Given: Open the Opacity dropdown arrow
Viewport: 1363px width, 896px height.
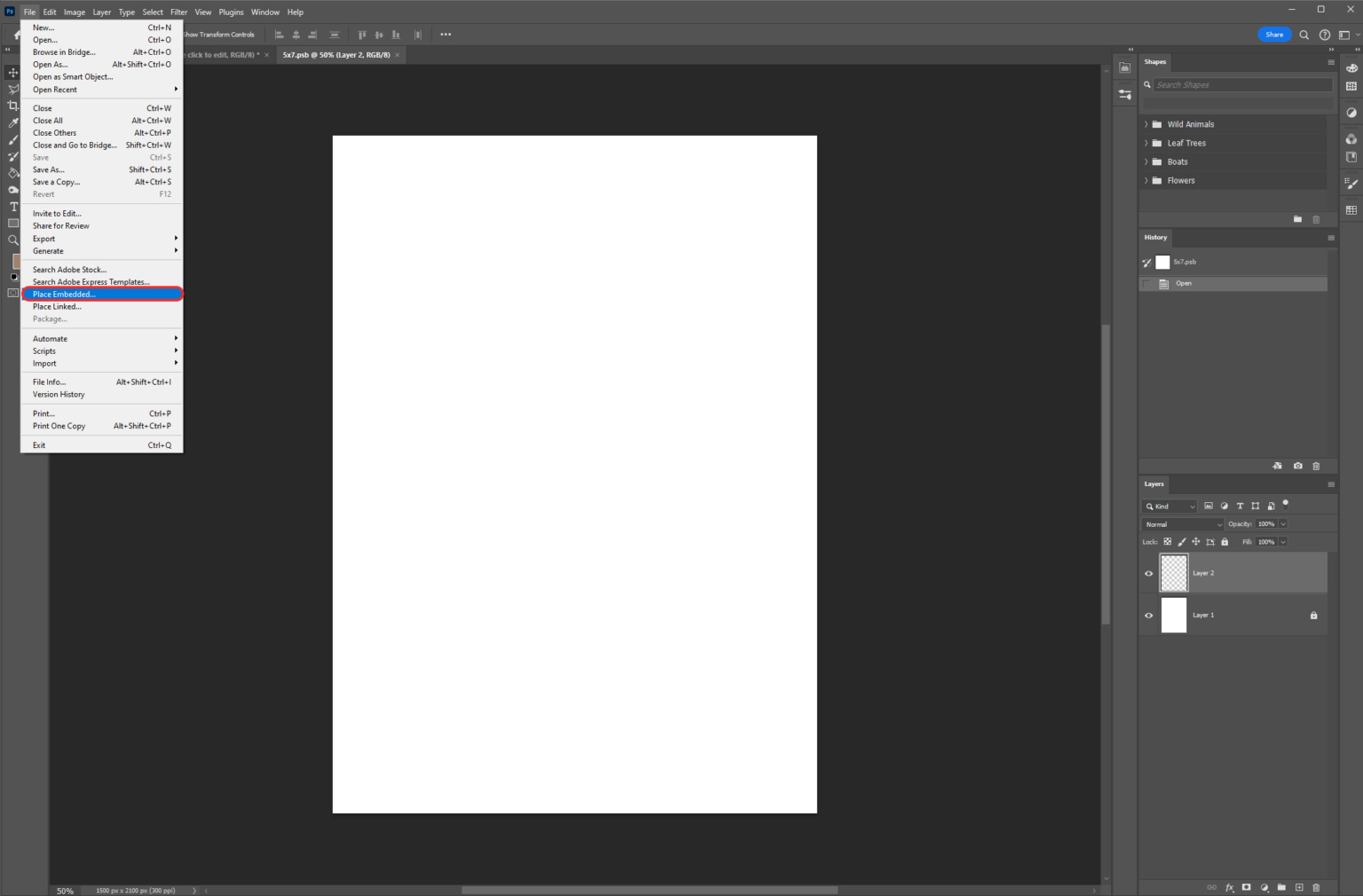Looking at the screenshot, I should click(1283, 524).
